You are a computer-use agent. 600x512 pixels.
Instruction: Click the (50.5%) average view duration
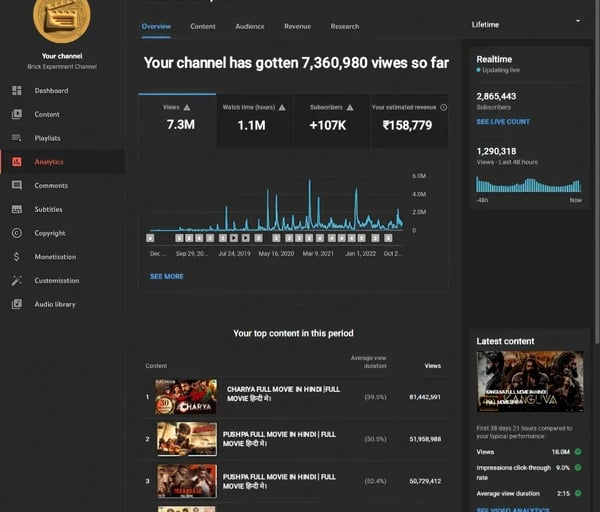pyautogui.click(x=375, y=439)
